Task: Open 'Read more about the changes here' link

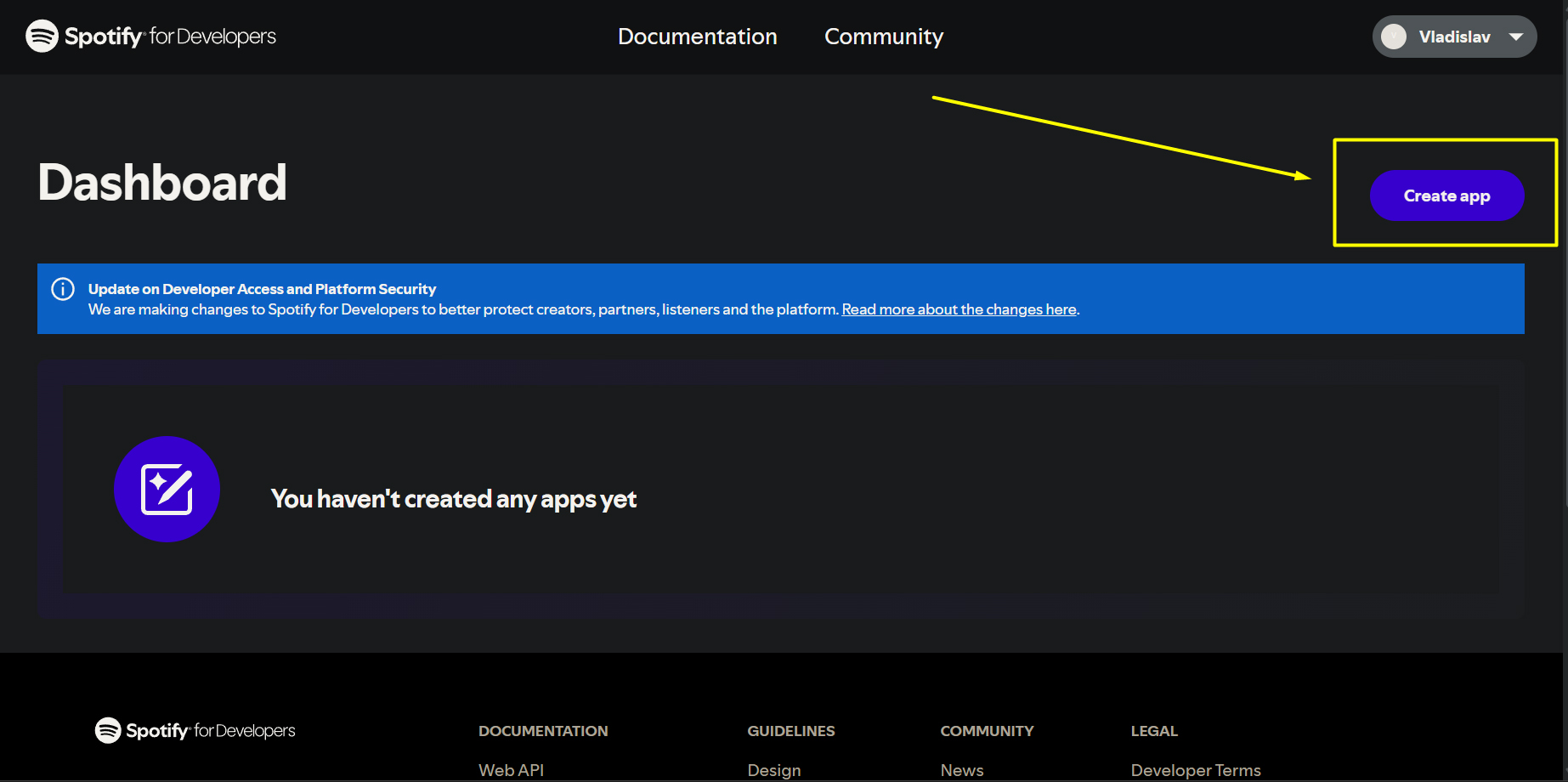Action: pyautogui.click(x=959, y=309)
